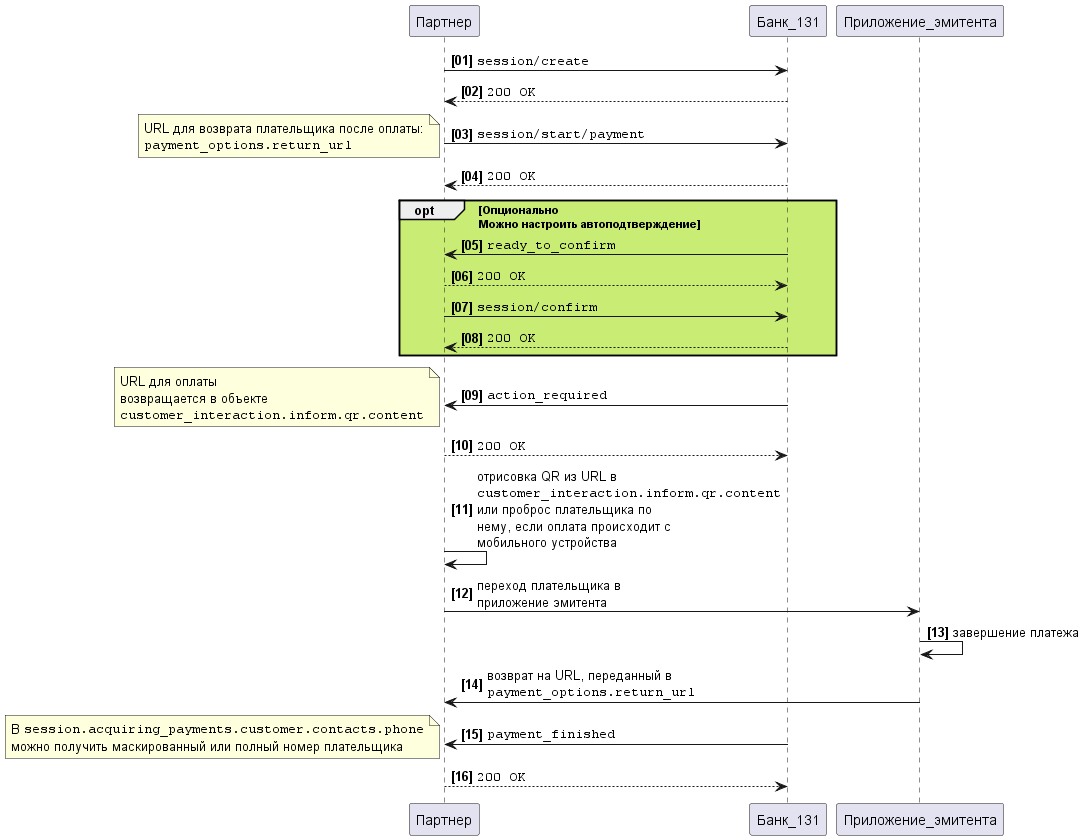Select the [01] session/create message

(520, 61)
